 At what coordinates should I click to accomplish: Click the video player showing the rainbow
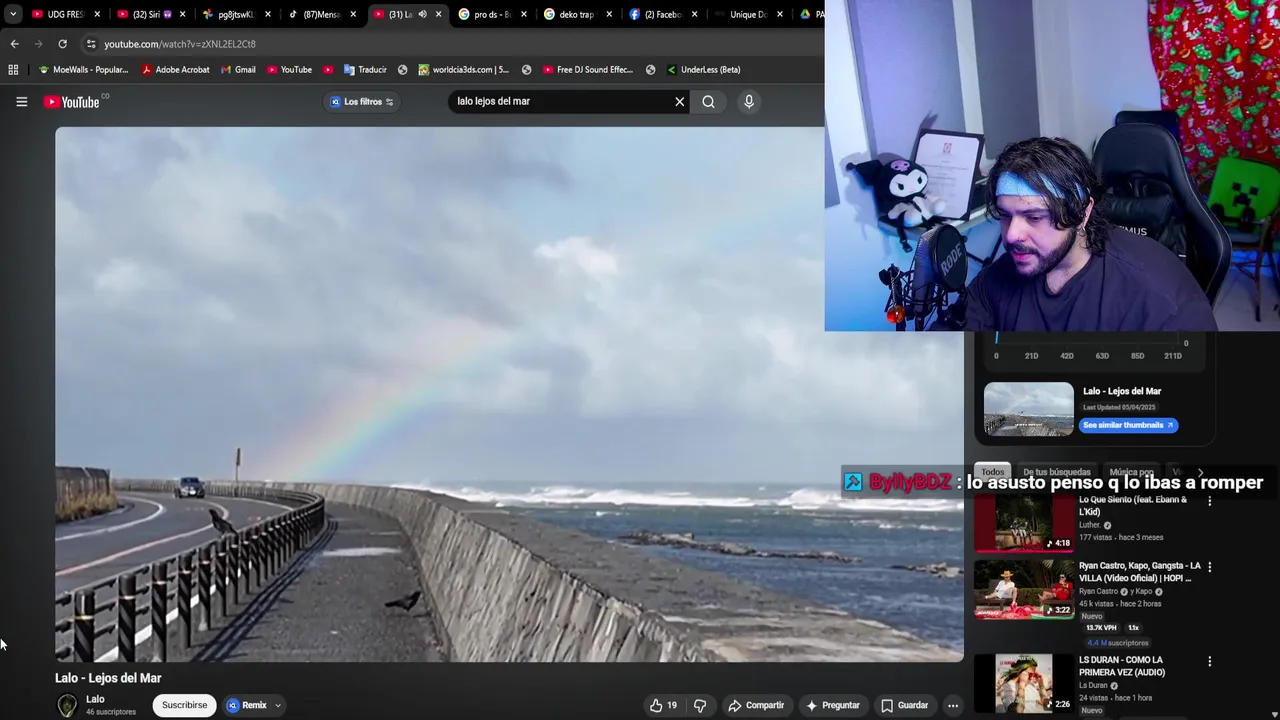pos(509,394)
